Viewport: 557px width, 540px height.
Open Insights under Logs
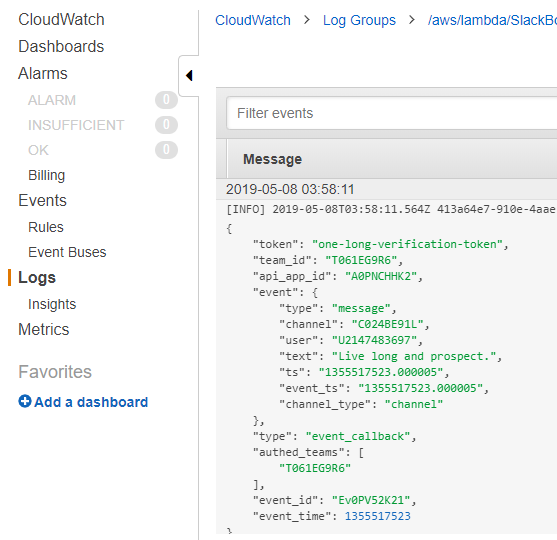[52, 304]
